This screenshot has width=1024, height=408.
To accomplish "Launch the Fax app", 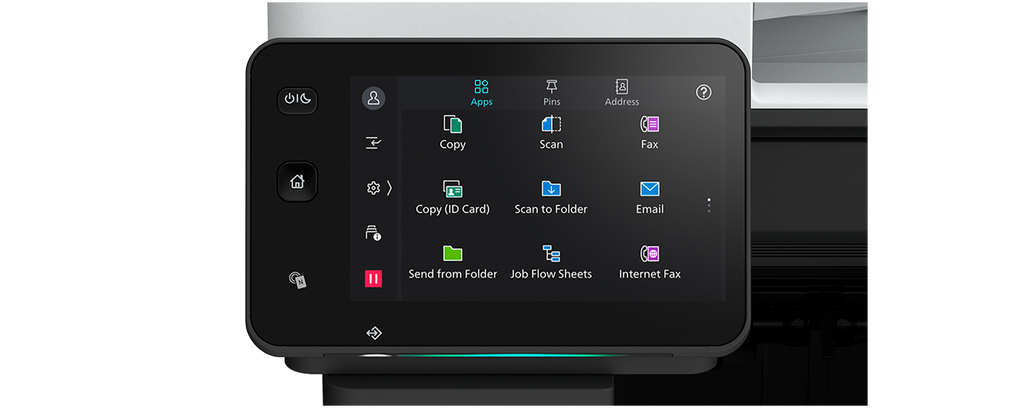I will 649,133.
